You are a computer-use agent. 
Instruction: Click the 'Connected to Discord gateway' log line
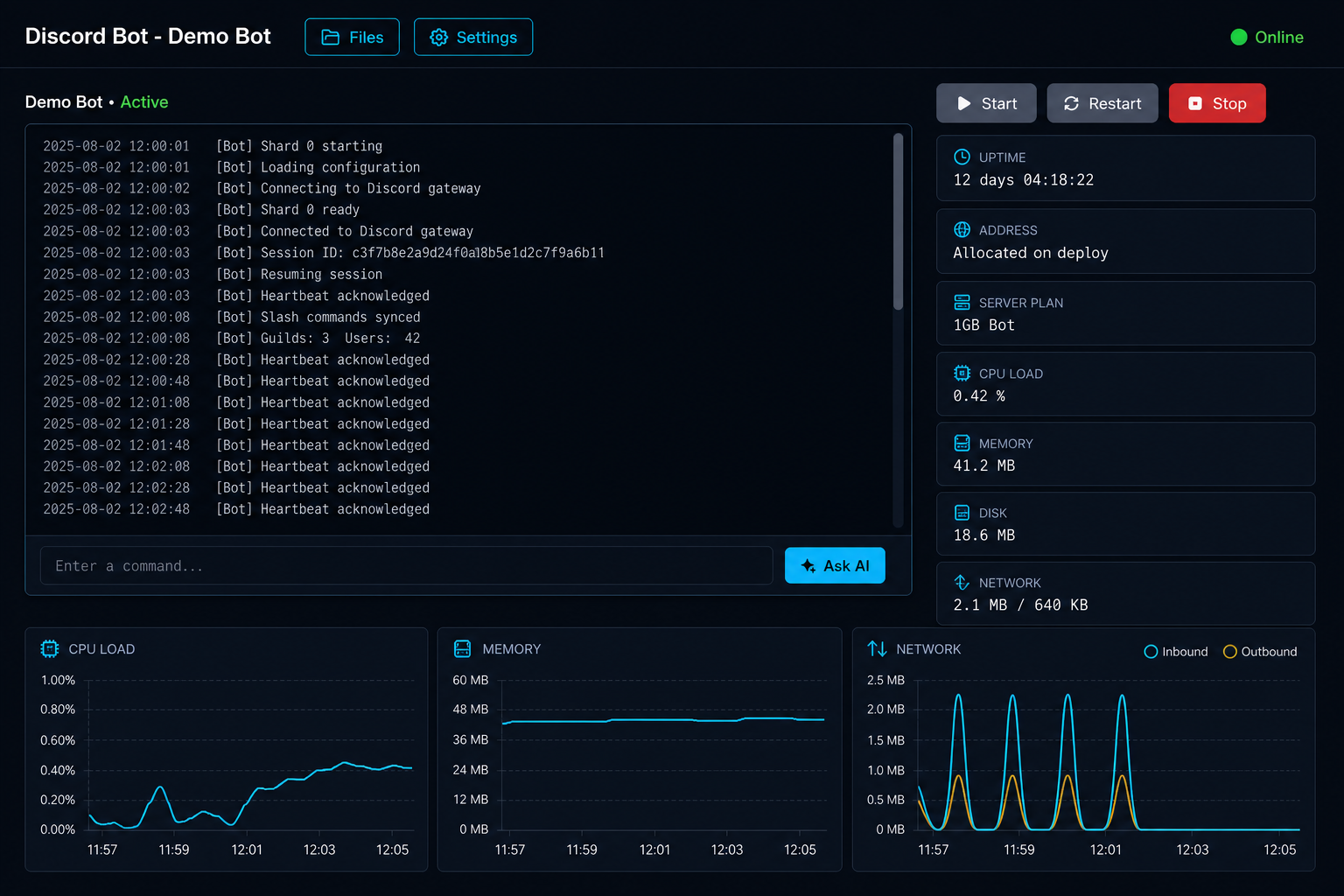pyautogui.click(x=258, y=231)
